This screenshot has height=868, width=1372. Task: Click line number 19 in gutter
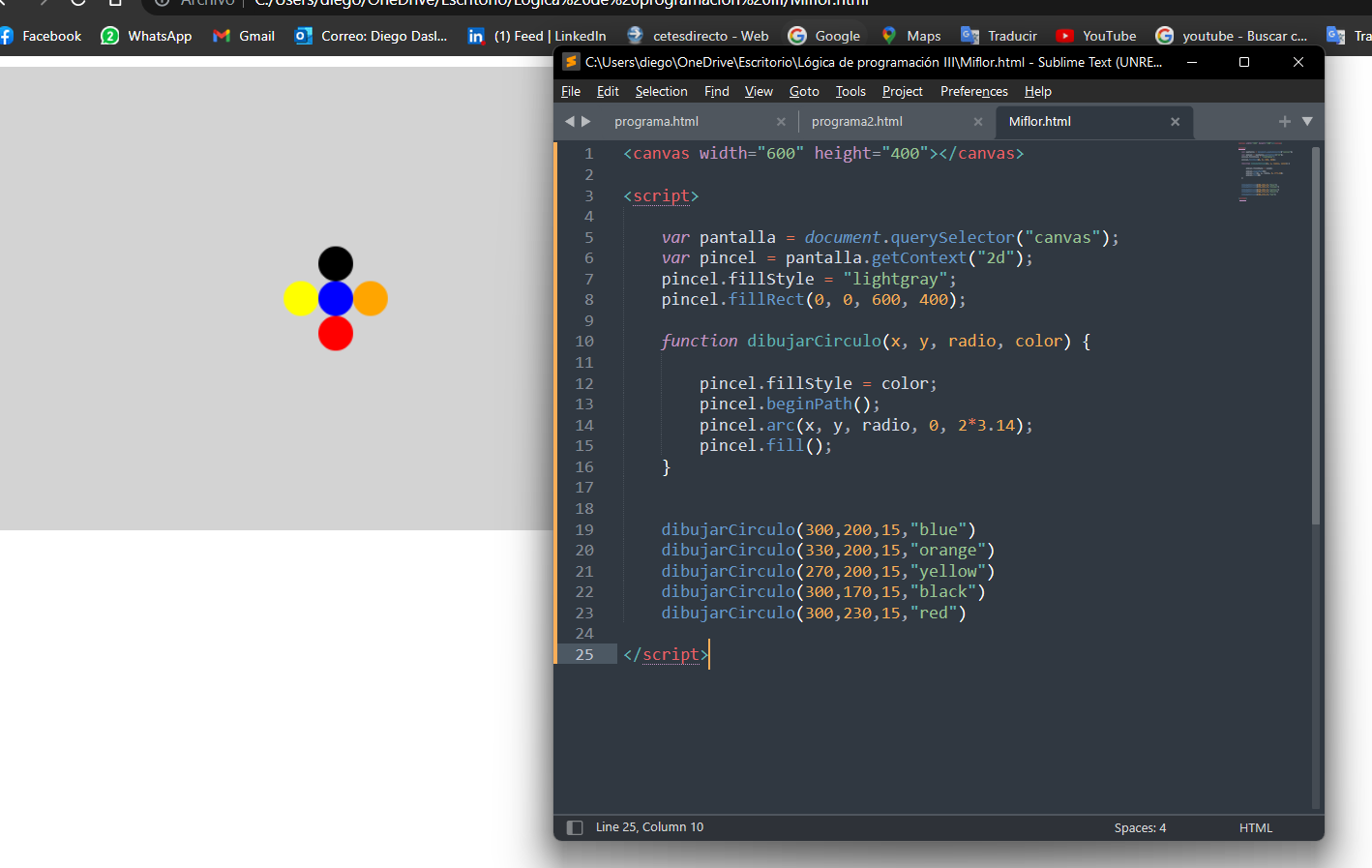(x=584, y=530)
